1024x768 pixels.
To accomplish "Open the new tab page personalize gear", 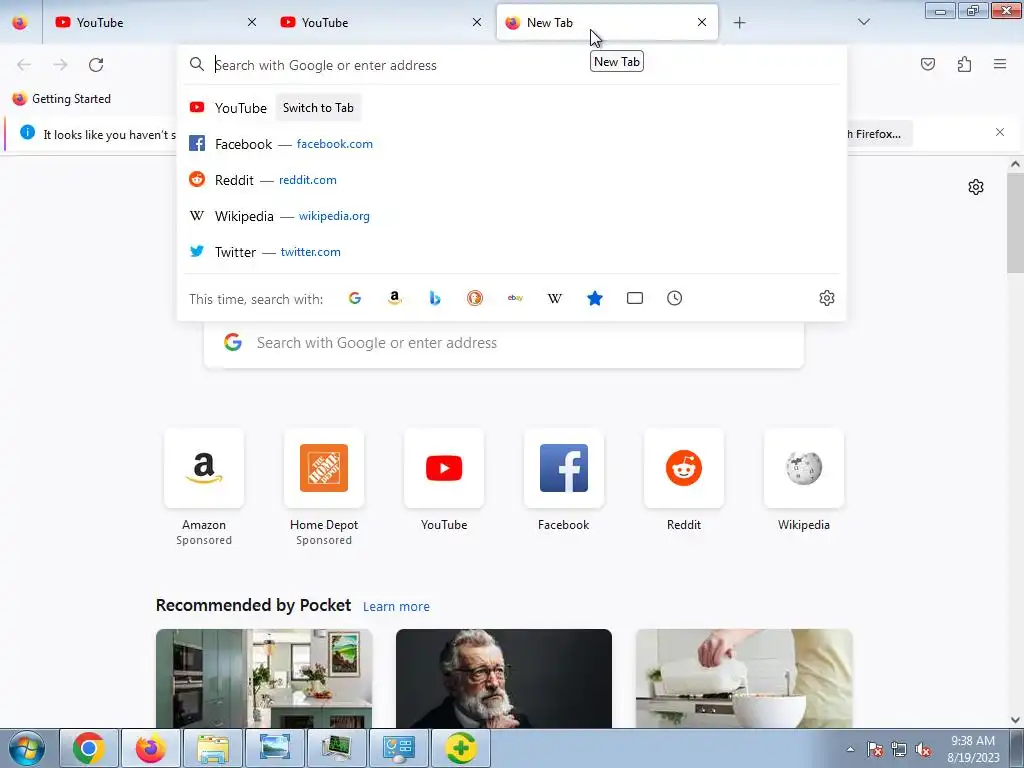I will click(x=976, y=187).
